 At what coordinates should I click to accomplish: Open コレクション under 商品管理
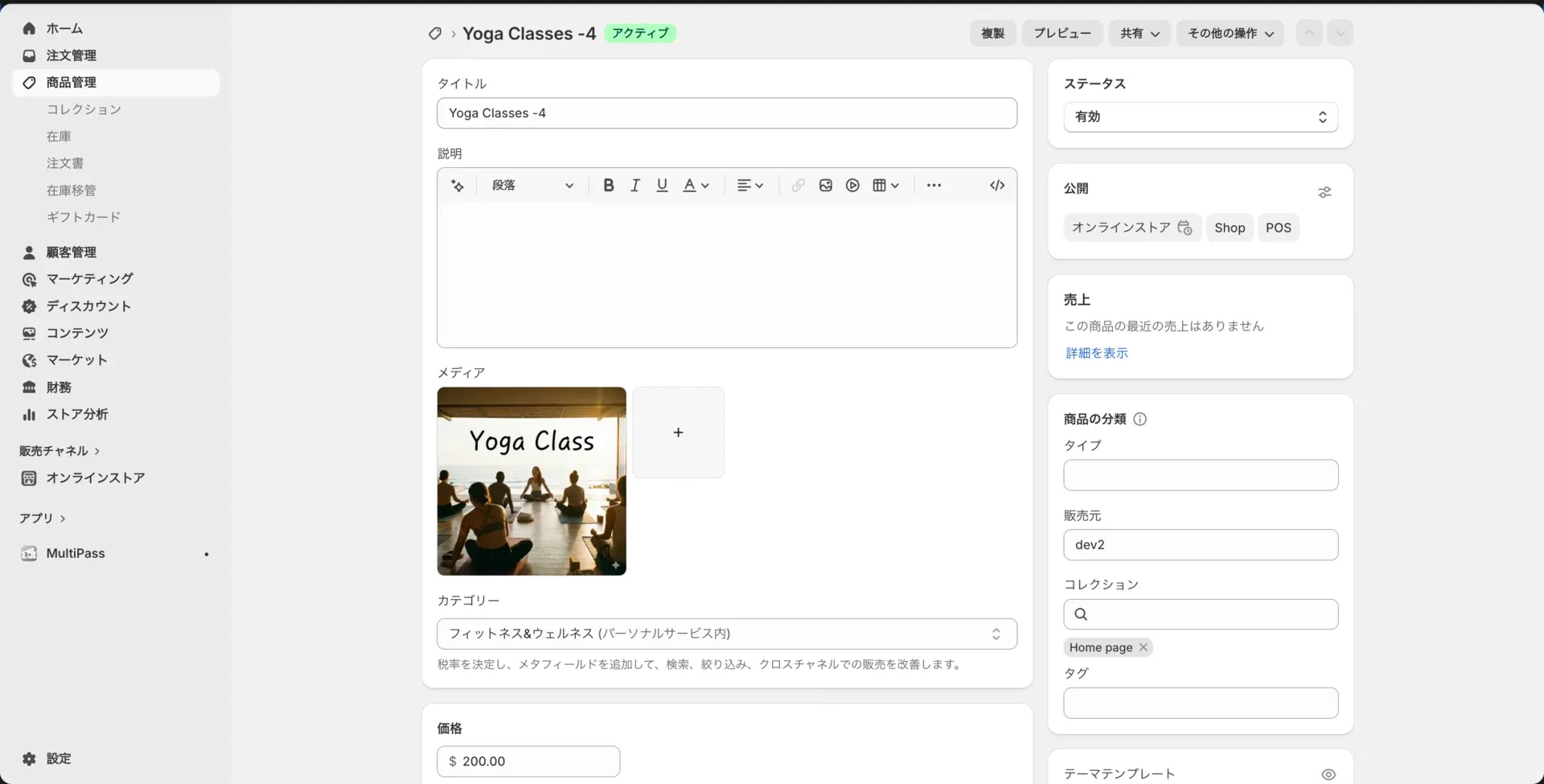tap(84, 109)
